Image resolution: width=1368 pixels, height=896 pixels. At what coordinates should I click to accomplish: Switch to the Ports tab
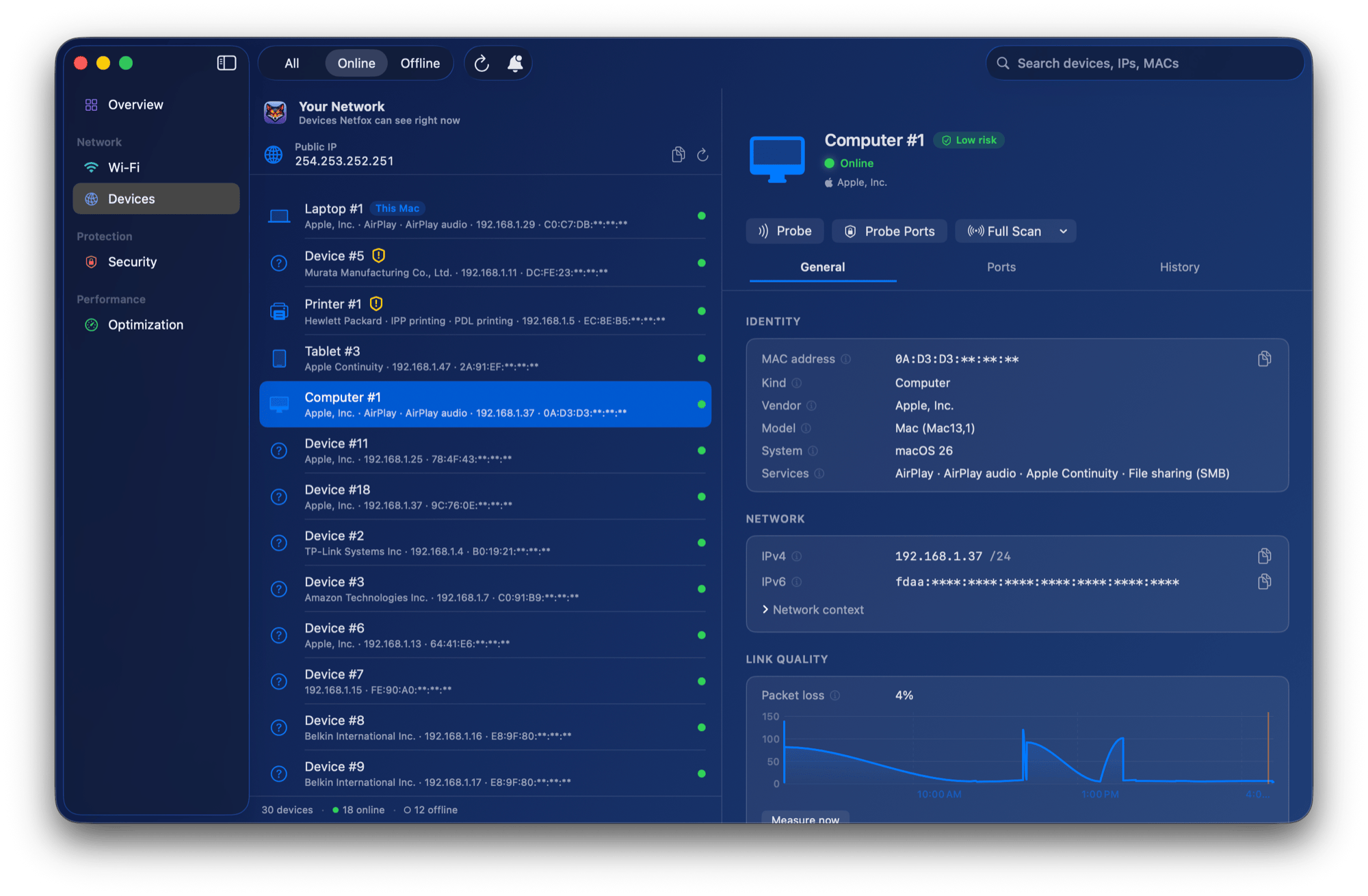pos(1001,267)
